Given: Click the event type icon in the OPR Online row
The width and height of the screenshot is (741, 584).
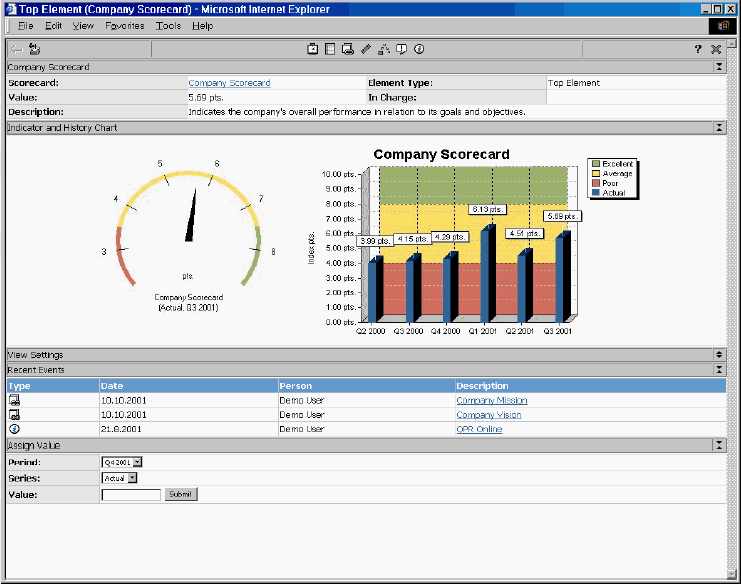Looking at the screenshot, I should pyautogui.click(x=14, y=429).
